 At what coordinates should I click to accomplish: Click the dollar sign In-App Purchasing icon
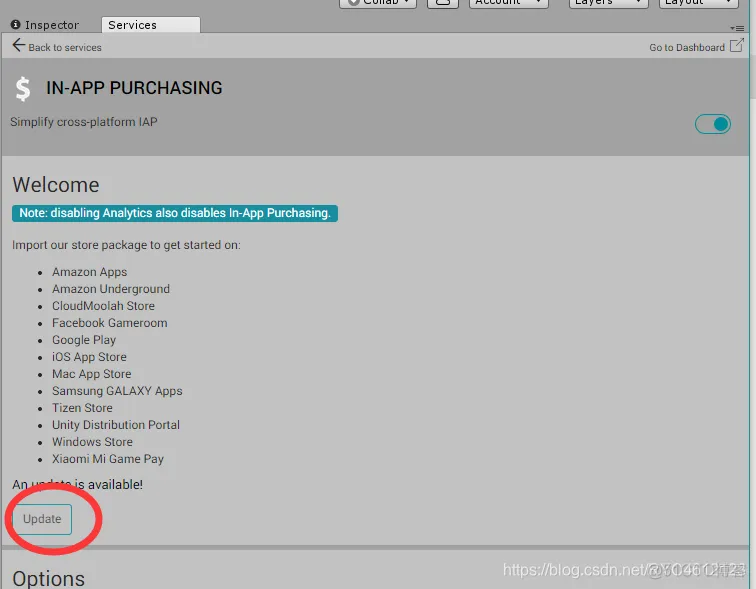click(23, 89)
